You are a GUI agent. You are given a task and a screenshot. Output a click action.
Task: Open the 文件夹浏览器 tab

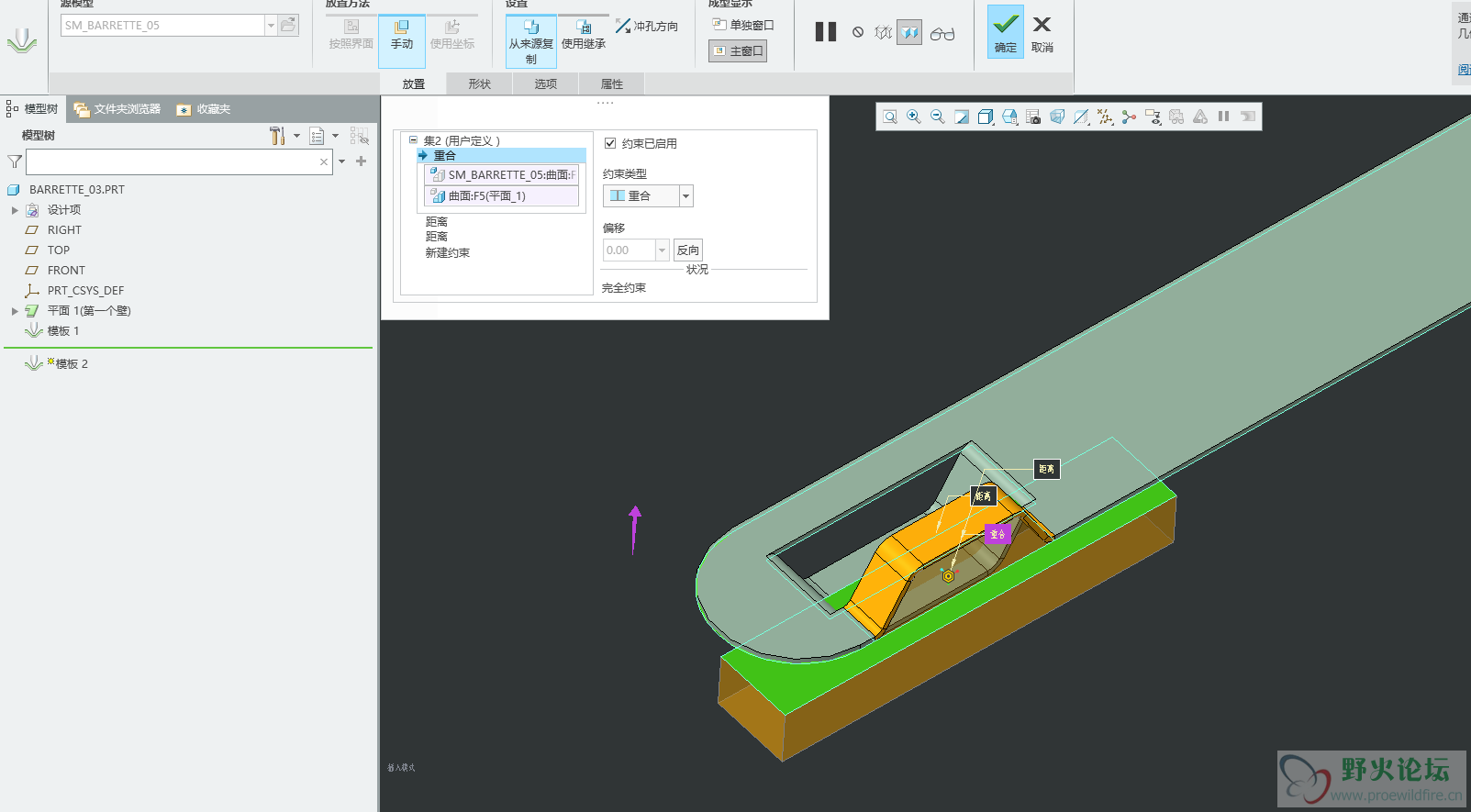(117, 109)
